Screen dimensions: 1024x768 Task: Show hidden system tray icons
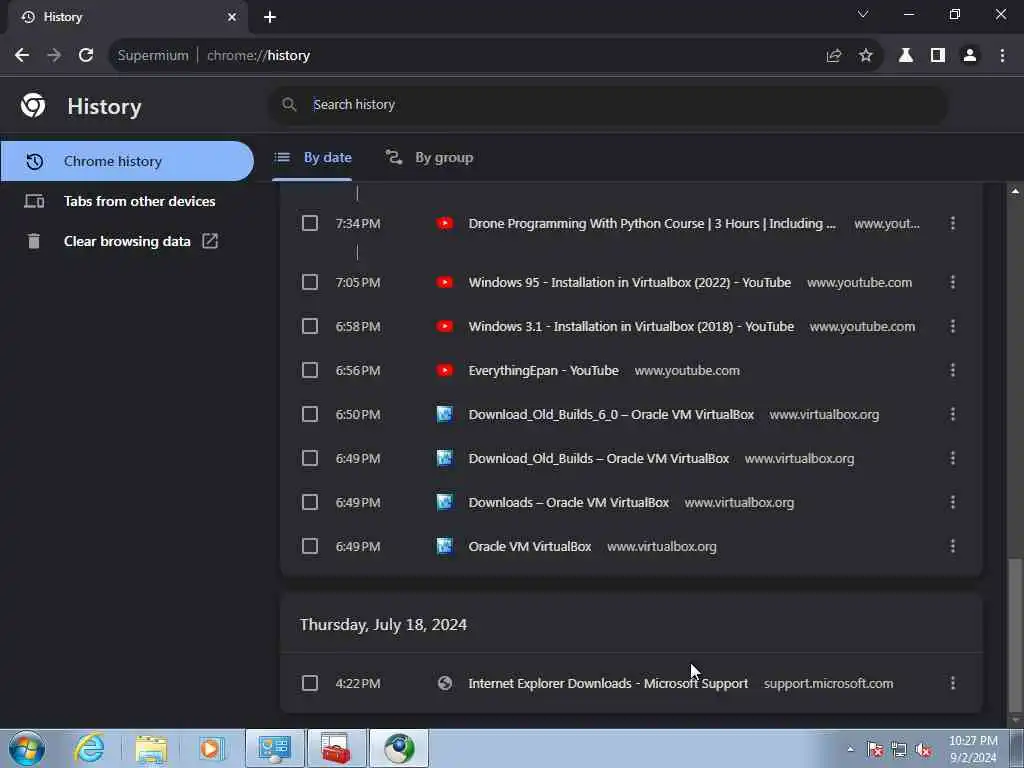pos(850,749)
